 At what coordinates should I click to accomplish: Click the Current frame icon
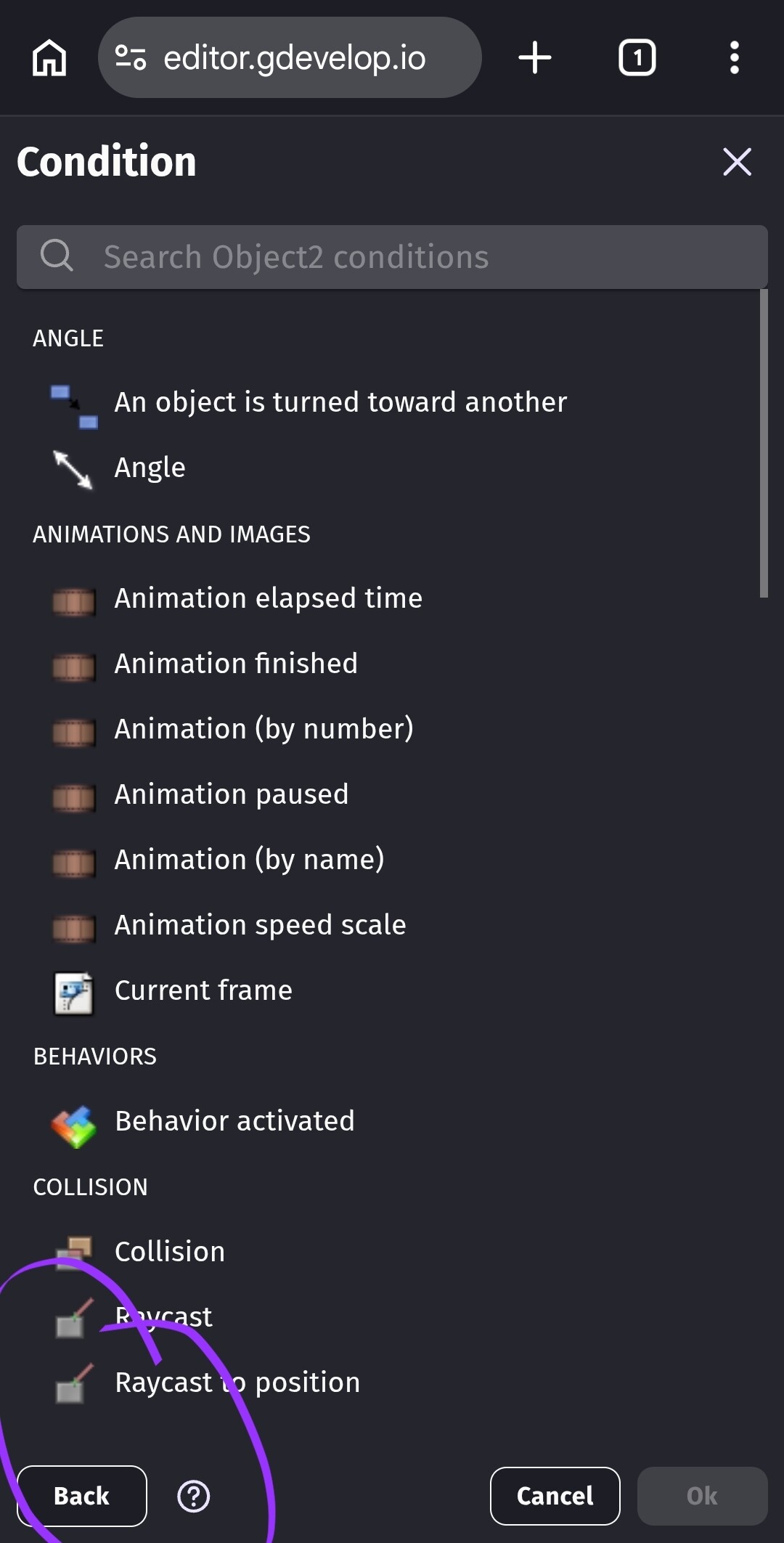[73, 993]
